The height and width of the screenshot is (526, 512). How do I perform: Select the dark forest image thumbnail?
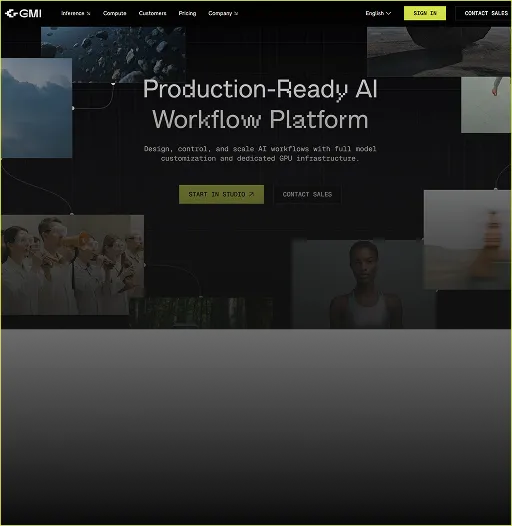[201, 312]
